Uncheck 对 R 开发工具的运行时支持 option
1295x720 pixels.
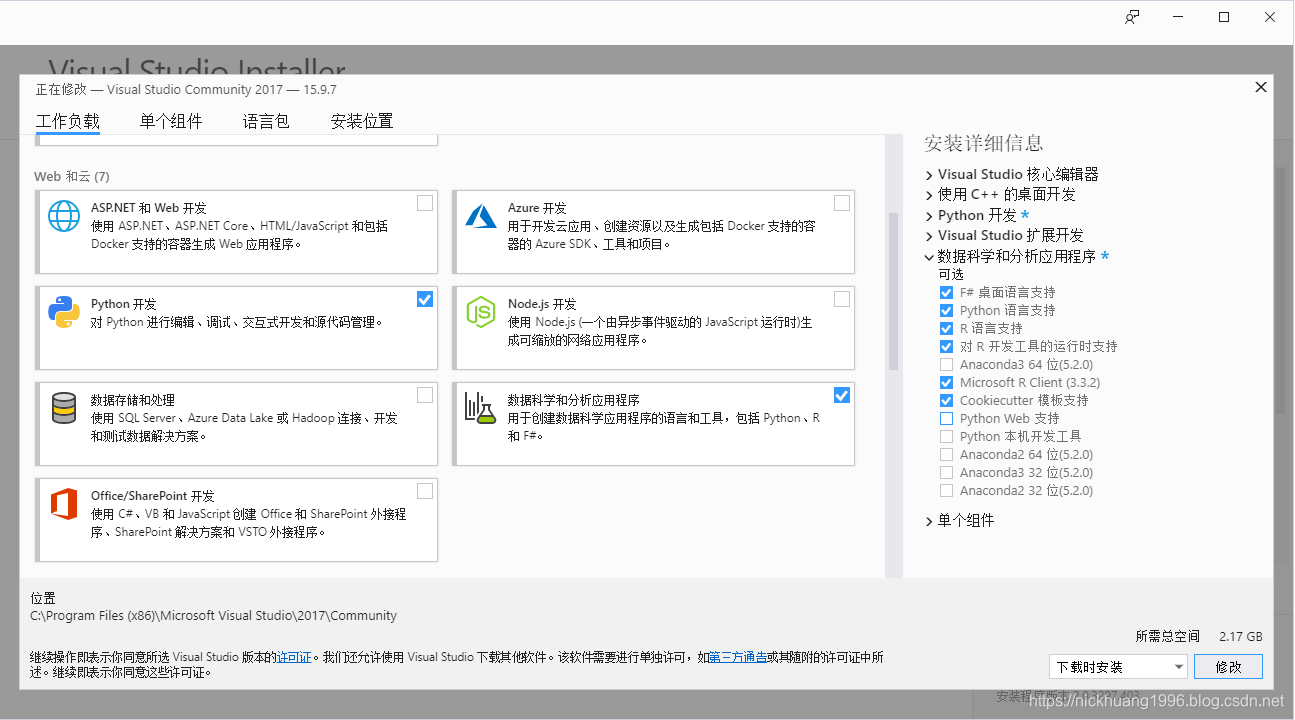tap(946, 347)
